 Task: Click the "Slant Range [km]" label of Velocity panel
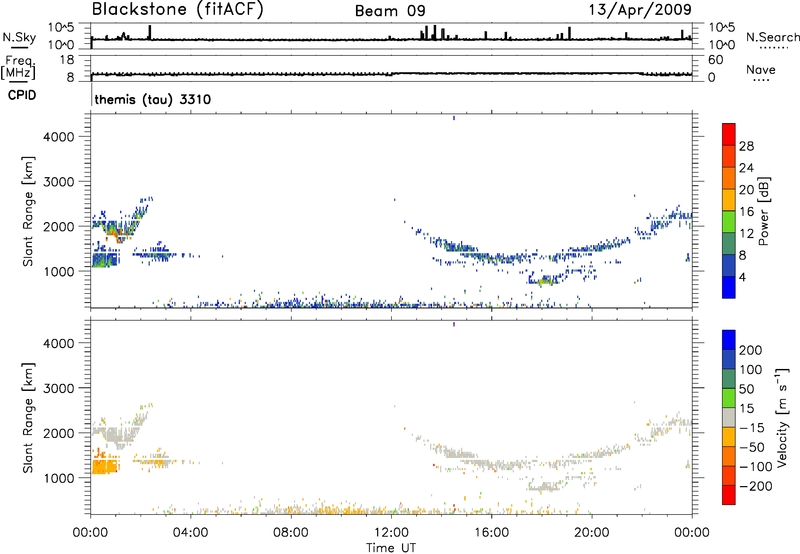pos(28,417)
